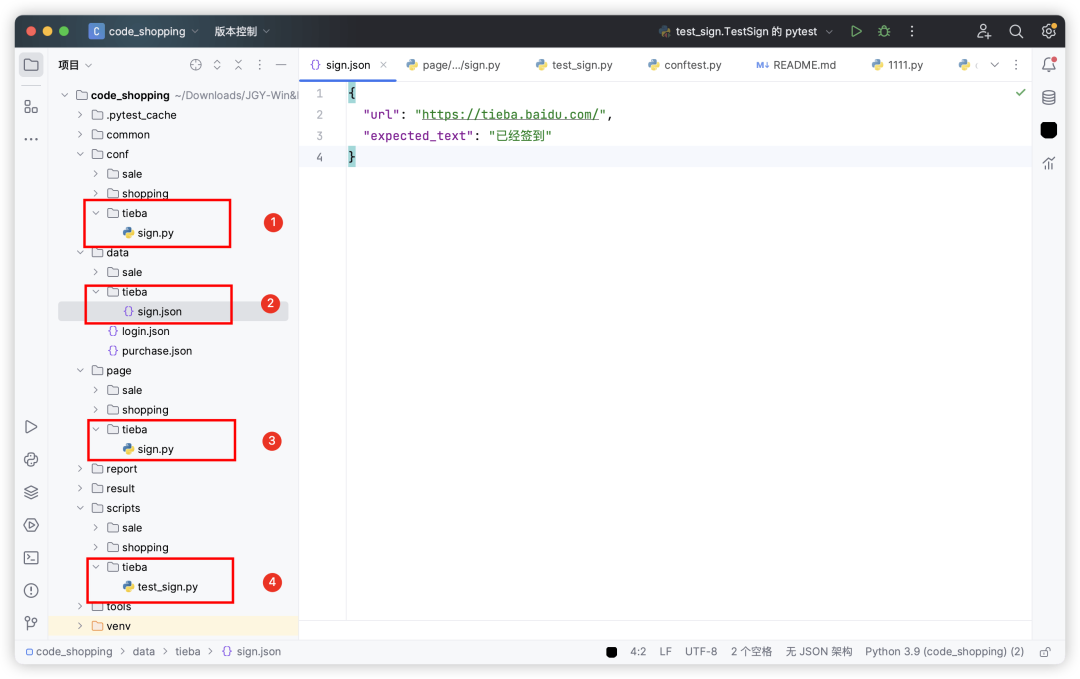The image size is (1080, 679).
Task: Open the Database tool window
Action: click(x=1049, y=98)
